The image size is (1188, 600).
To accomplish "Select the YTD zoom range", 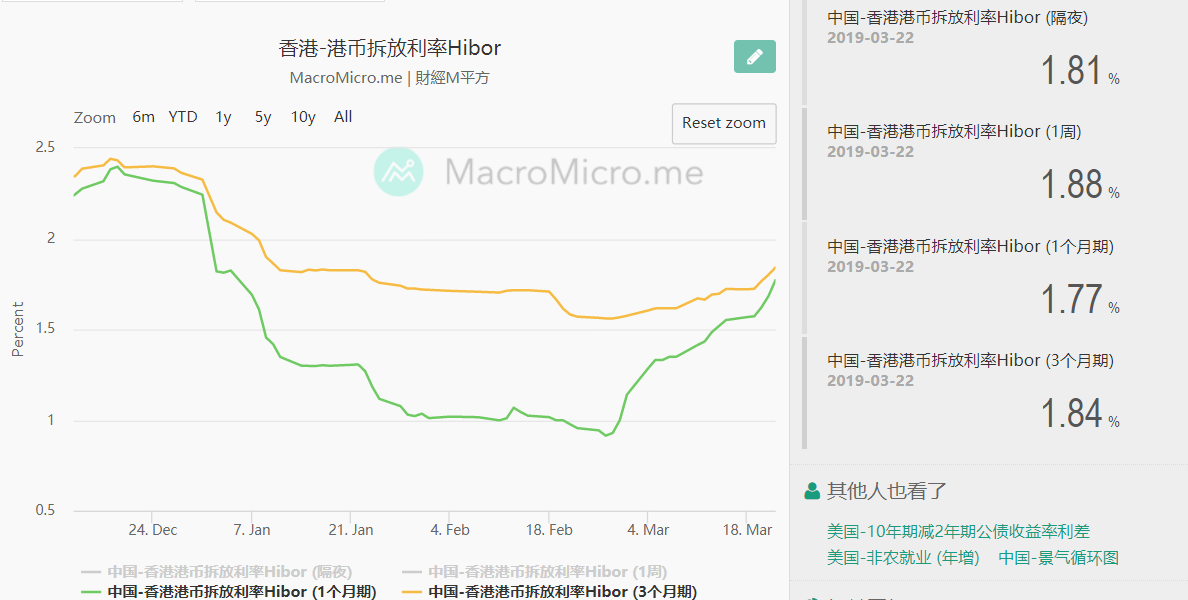I will click(x=183, y=117).
